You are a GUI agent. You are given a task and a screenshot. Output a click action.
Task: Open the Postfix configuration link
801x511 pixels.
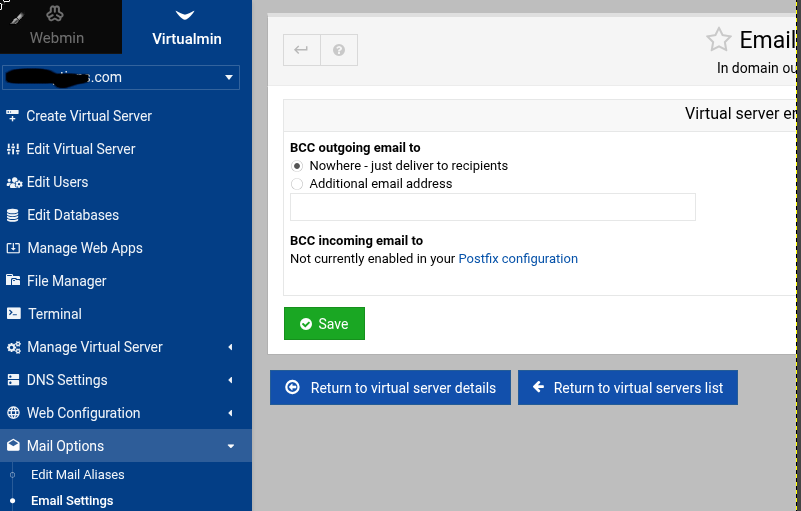tap(518, 259)
